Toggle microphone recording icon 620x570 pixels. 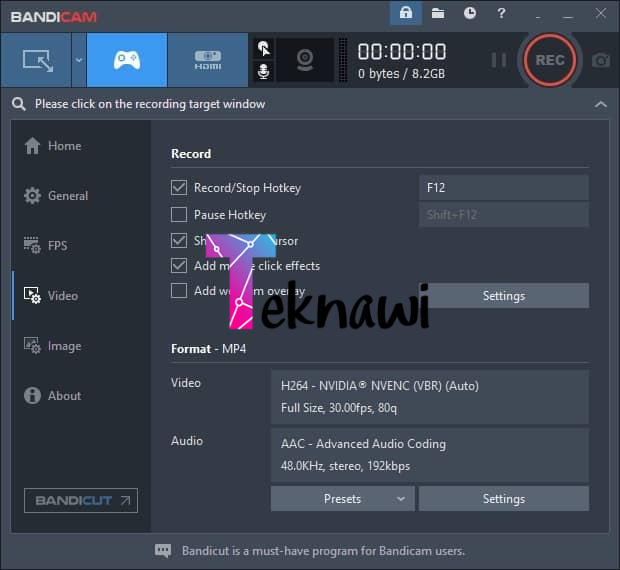(263, 72)
